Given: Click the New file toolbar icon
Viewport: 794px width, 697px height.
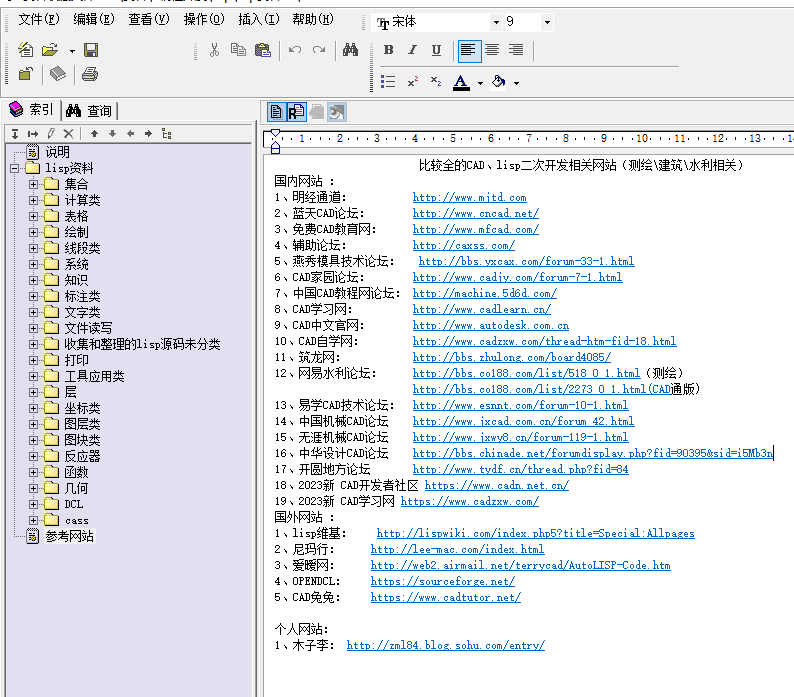Looking at the screenshot, I should coord(25,50).
